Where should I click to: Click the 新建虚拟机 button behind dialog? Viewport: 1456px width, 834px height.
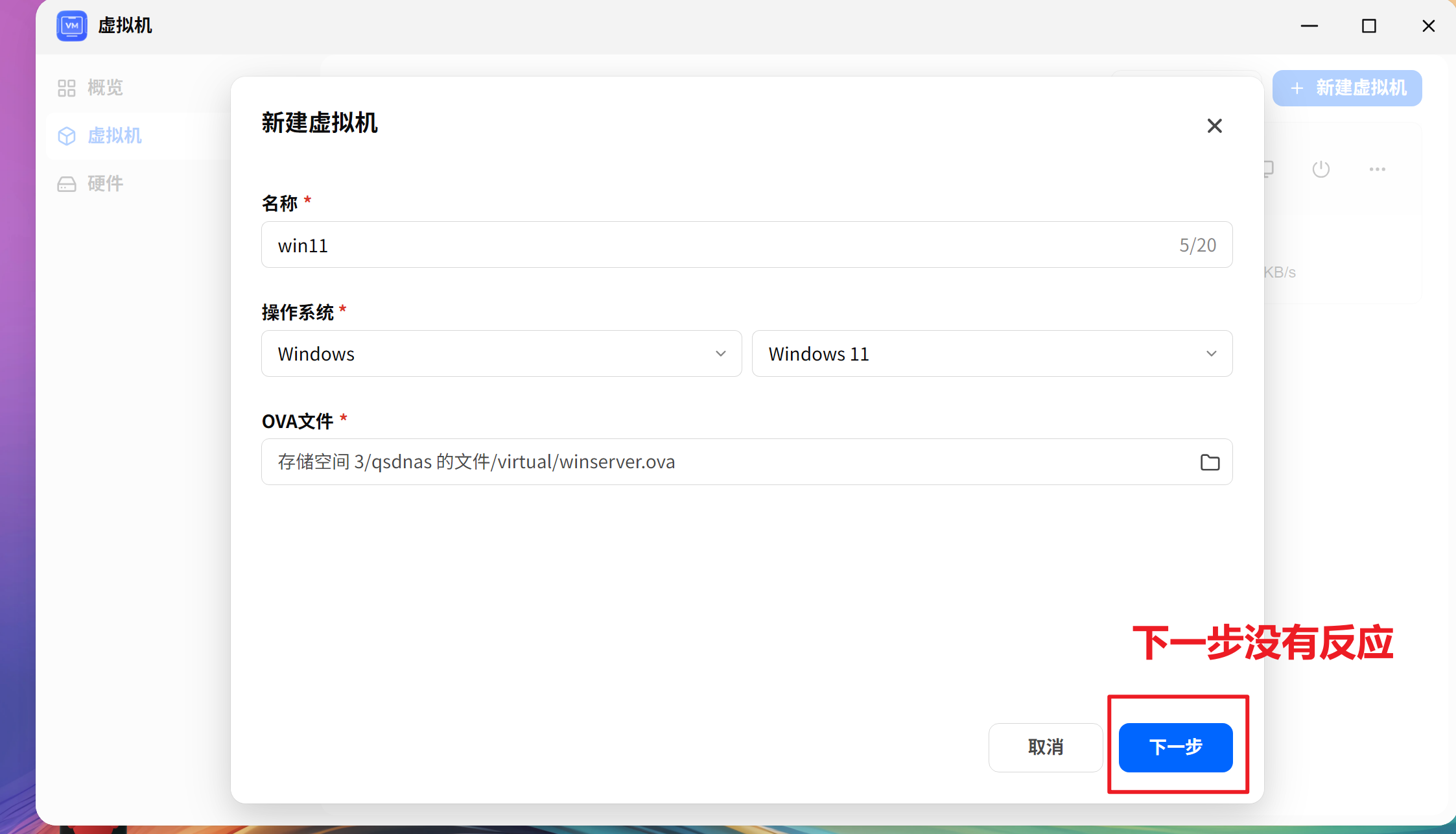click(x=1347, y=88)
